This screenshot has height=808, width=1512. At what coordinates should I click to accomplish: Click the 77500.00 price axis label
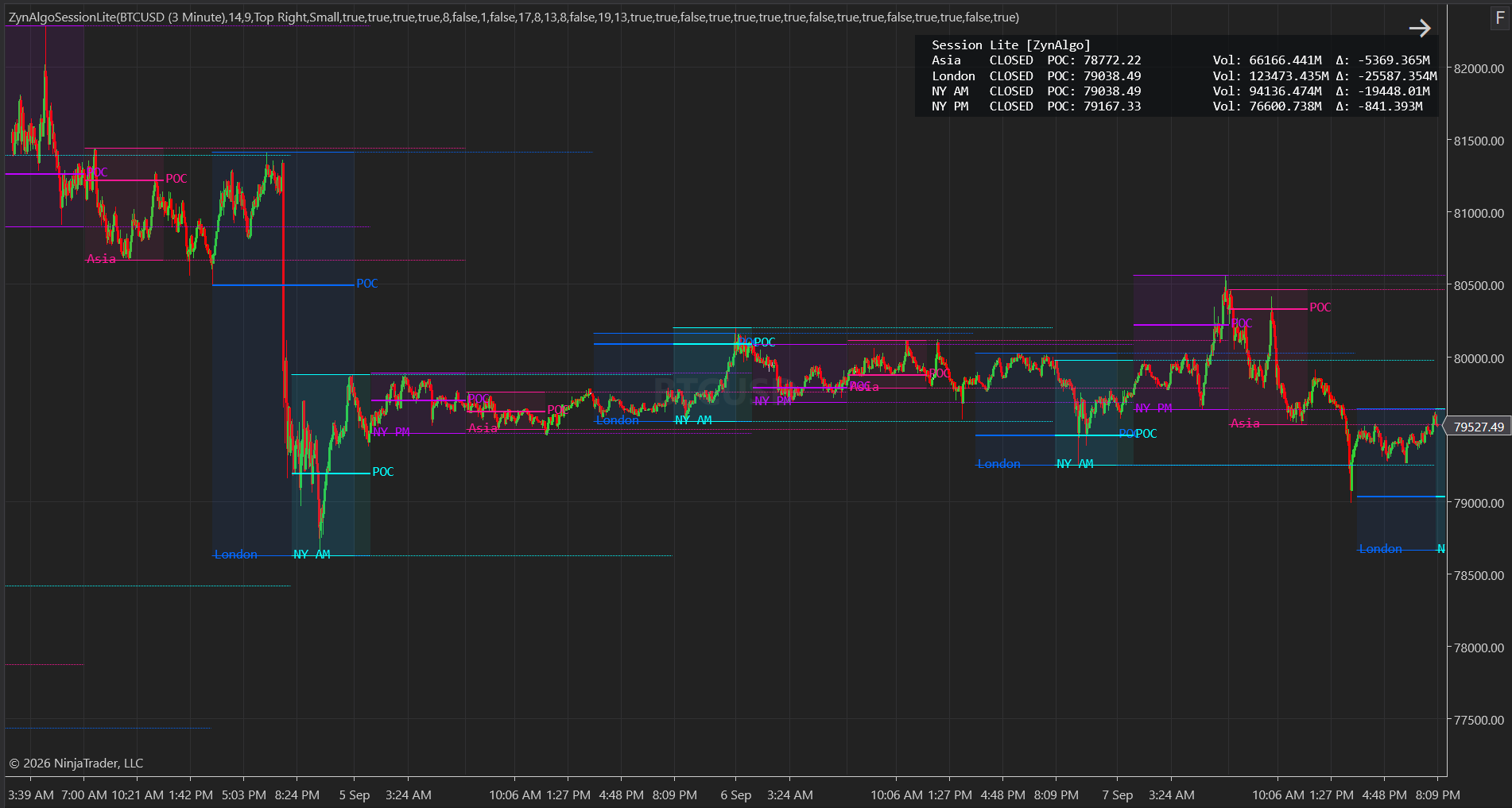click(1479, 721)
